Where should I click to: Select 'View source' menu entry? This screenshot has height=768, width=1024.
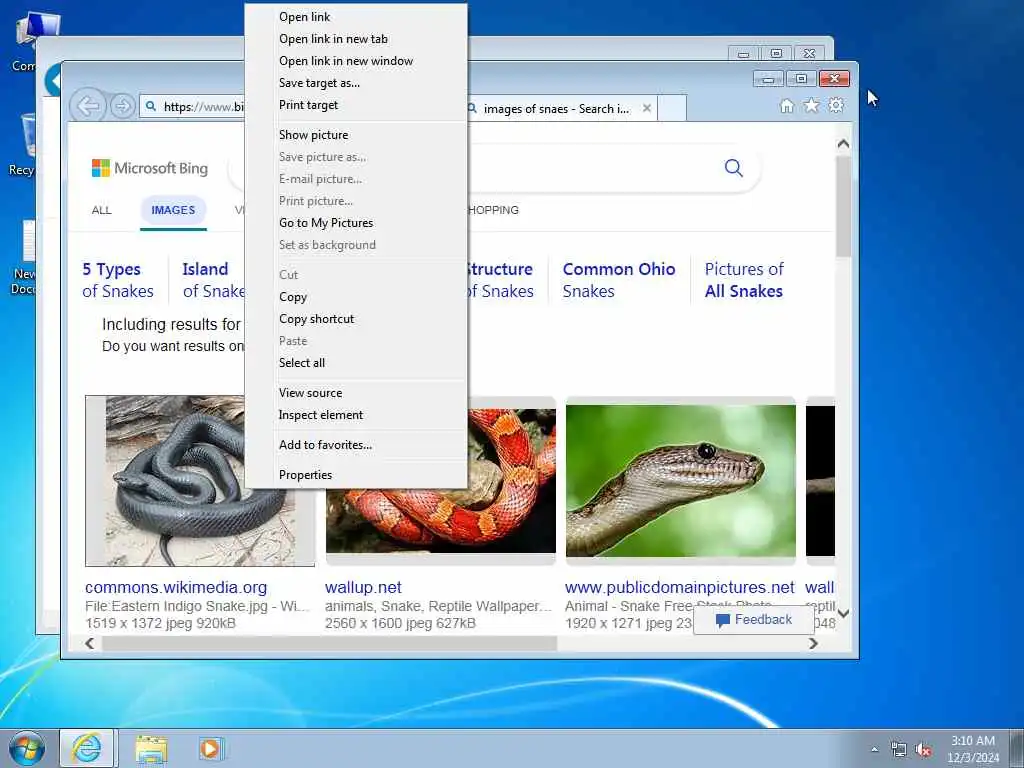pos(310,393)
